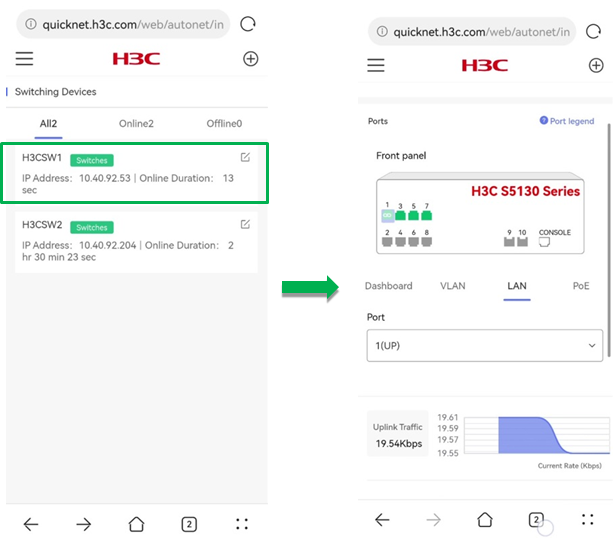
Task: Edit the H3CSW1 device entry
Action: pyautogui.click(x=245, y=157)
